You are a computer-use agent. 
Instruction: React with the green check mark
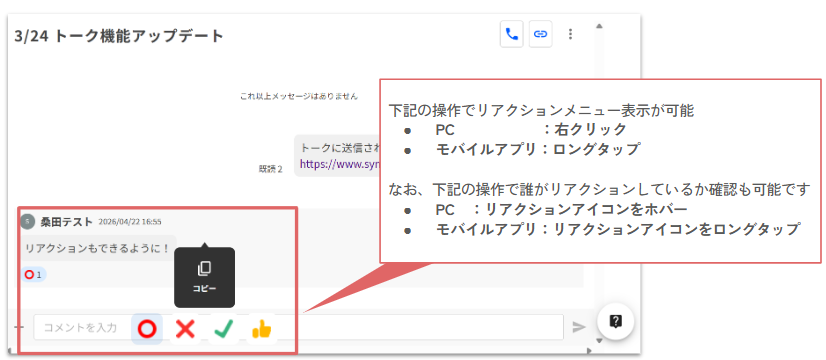(x=223, y=329)
